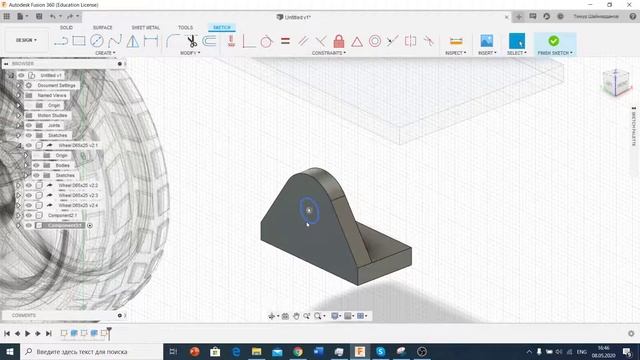Image resolution: width=640 pixels, height=360 pixels.
Task: Switch to the TOOLS tab
Action: [185, 27]
